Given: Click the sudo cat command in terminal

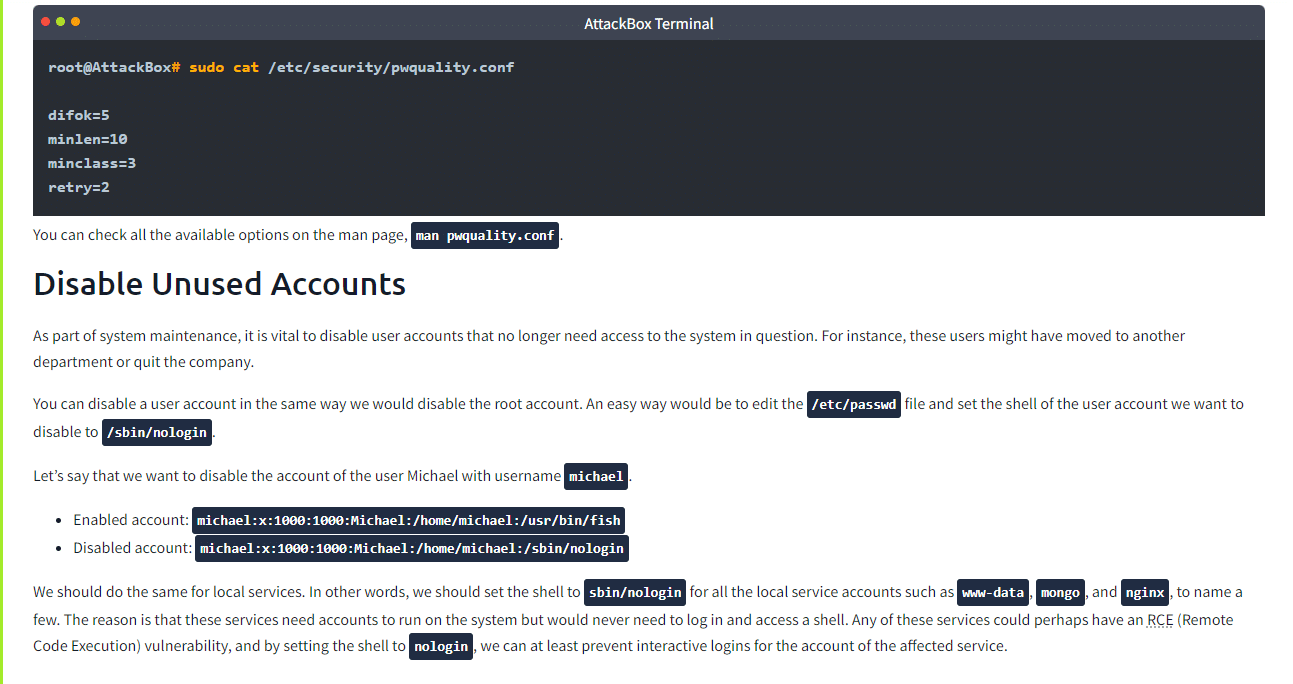Looking at the screenshot, I should tap(350, 67).
